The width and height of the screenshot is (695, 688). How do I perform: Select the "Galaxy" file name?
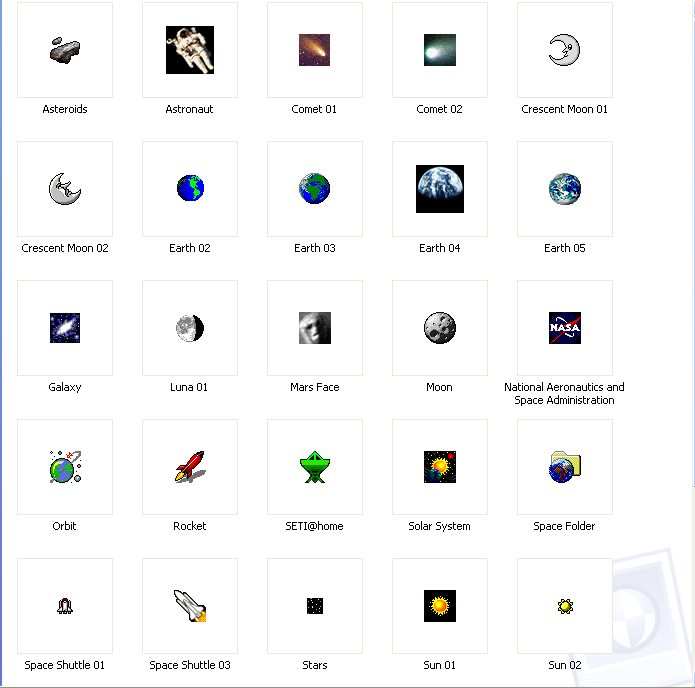click(65, 387)
